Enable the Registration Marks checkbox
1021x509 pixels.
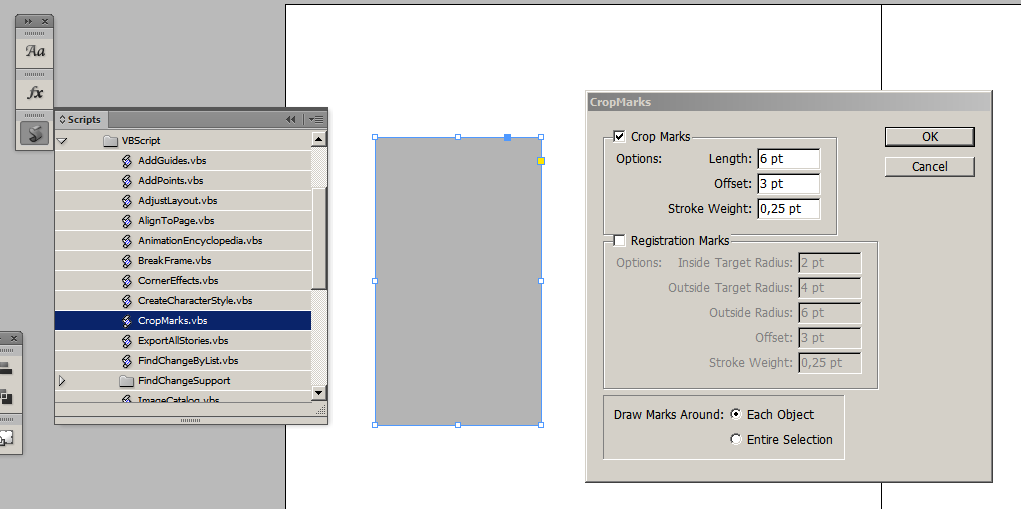coord(619,241)
